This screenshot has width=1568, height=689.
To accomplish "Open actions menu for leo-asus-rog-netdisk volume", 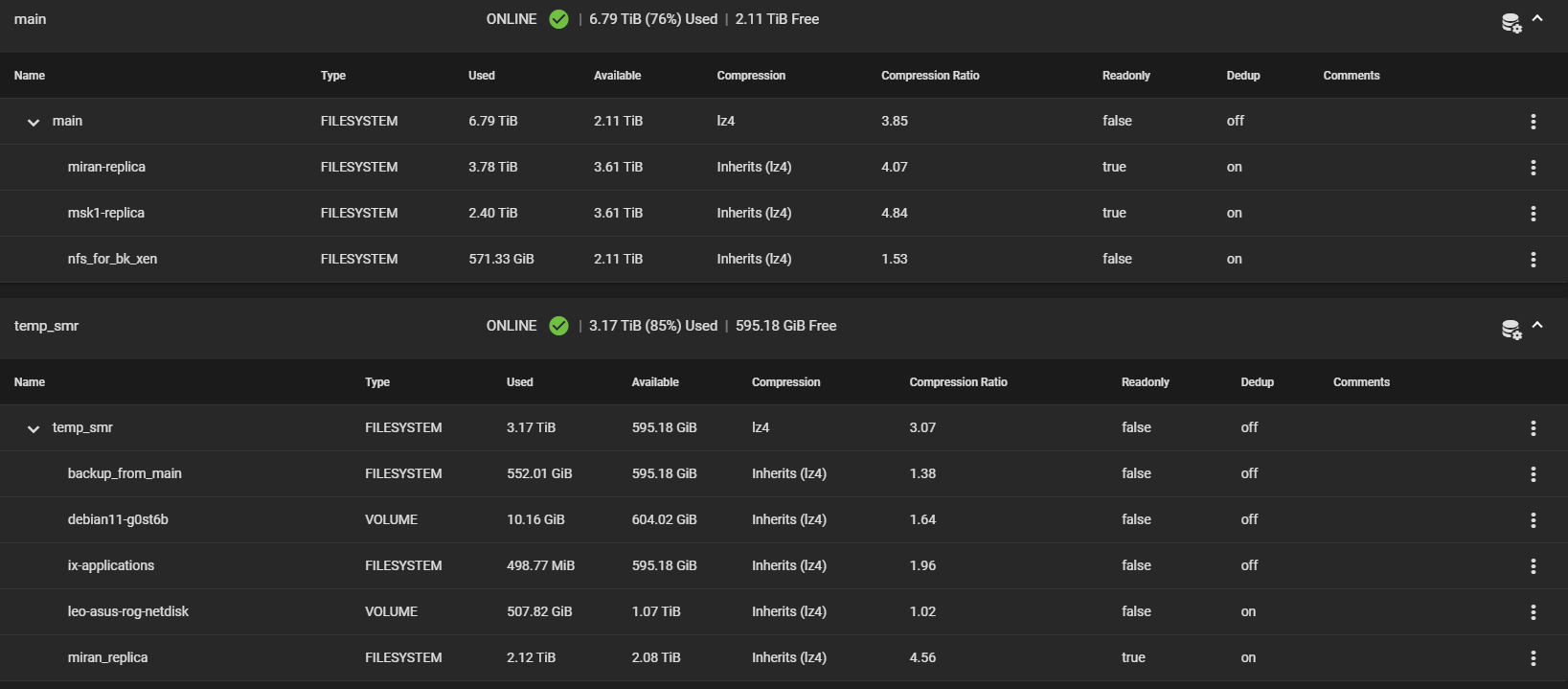I will [1533, 612].
